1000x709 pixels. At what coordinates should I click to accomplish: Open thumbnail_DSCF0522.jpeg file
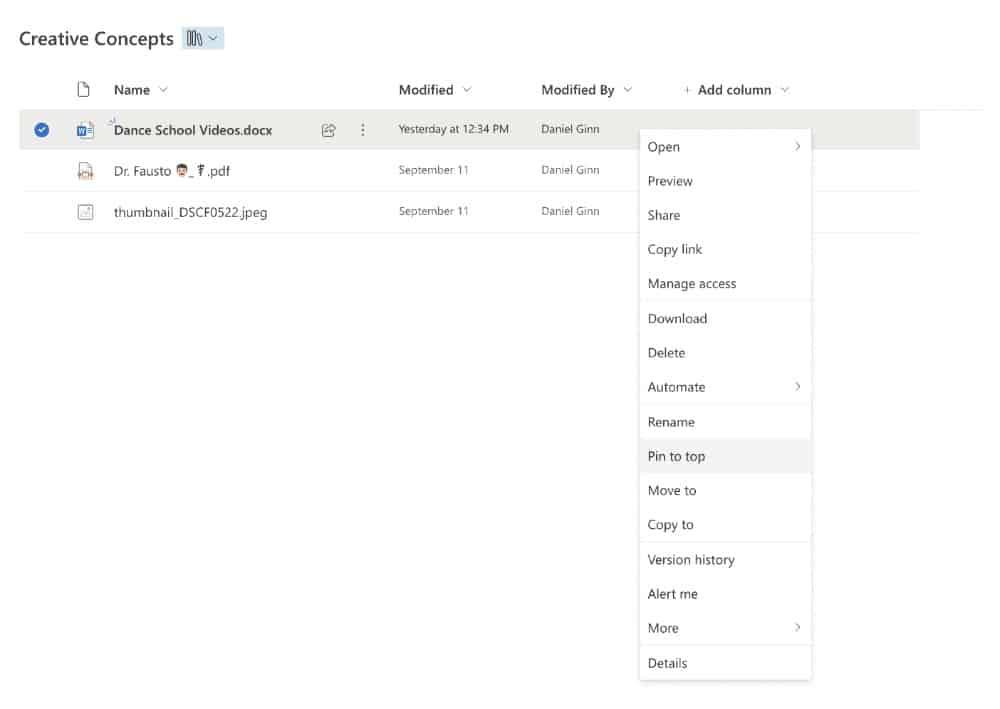pyautogui.click(x=190, y=212)
